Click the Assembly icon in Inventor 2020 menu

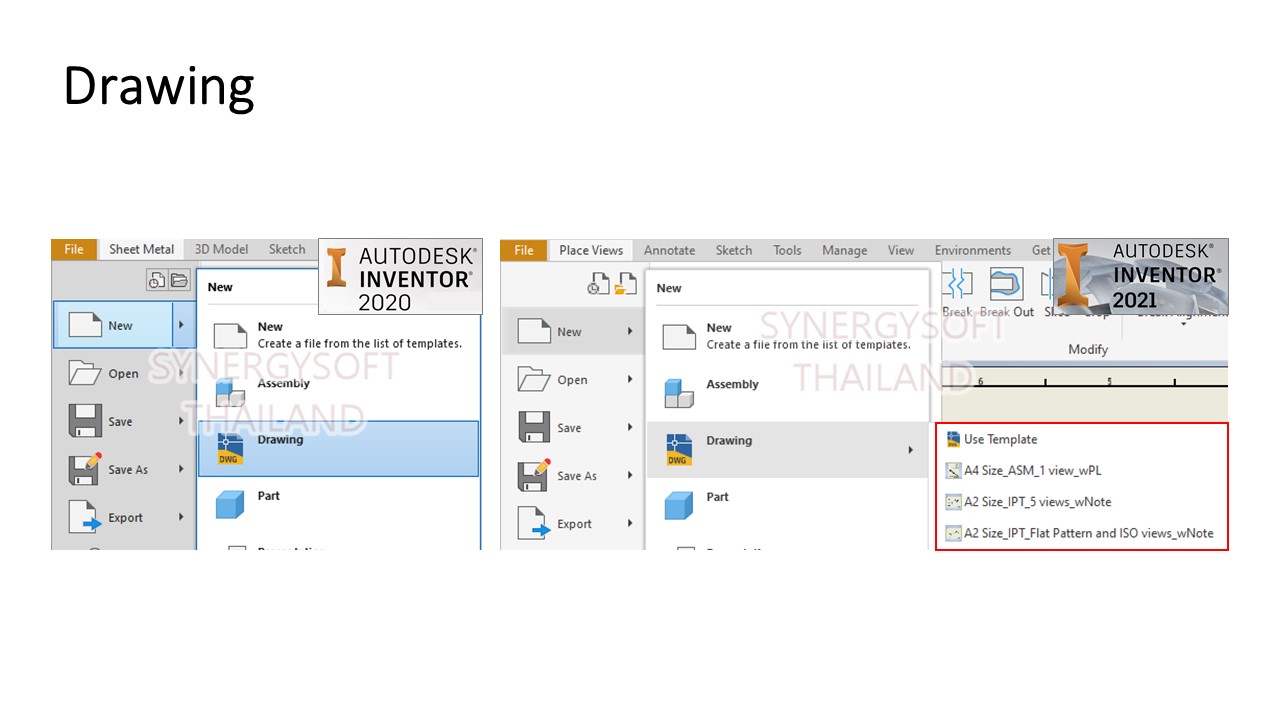[230, 392]
